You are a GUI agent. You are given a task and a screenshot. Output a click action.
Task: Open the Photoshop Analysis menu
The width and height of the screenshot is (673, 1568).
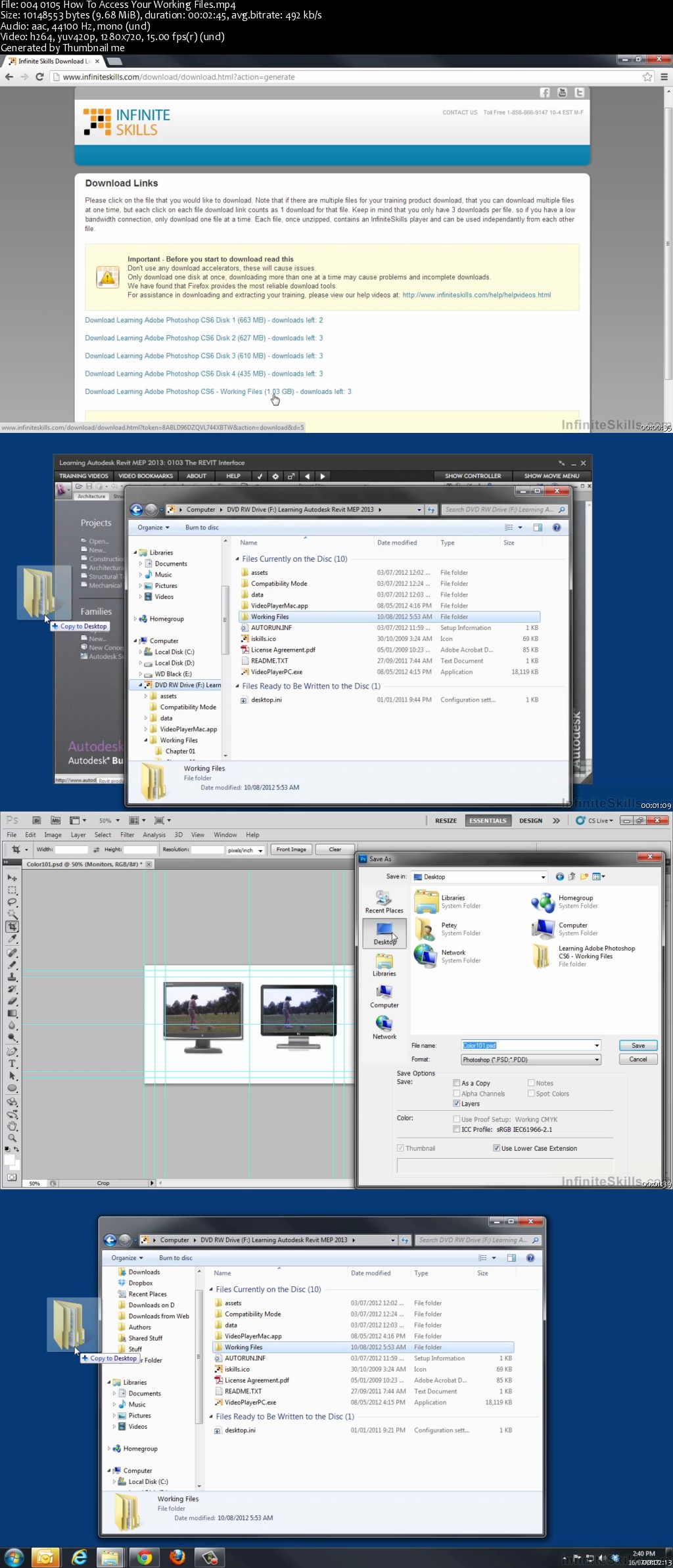coord(154,835)
